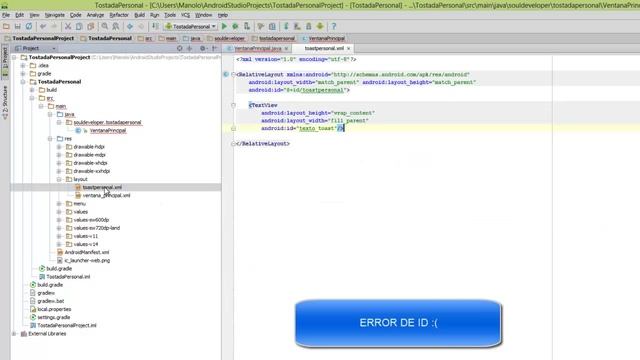Click Collapse All icon in Project panel
The height and width of the screenshot is (360, 640).
(189, 48)
